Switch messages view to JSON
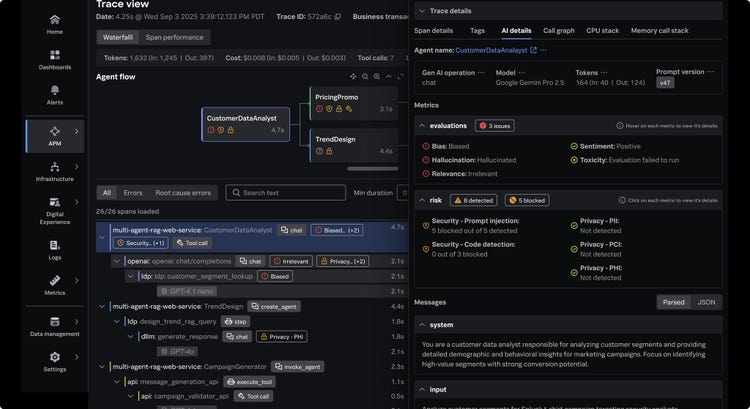750x409 pixels. (x=706, y=302)
